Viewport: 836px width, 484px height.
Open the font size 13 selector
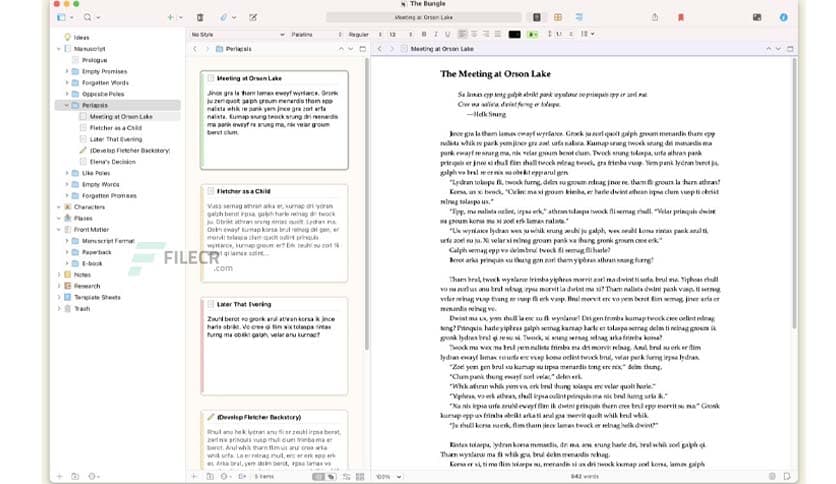(400, 34)
